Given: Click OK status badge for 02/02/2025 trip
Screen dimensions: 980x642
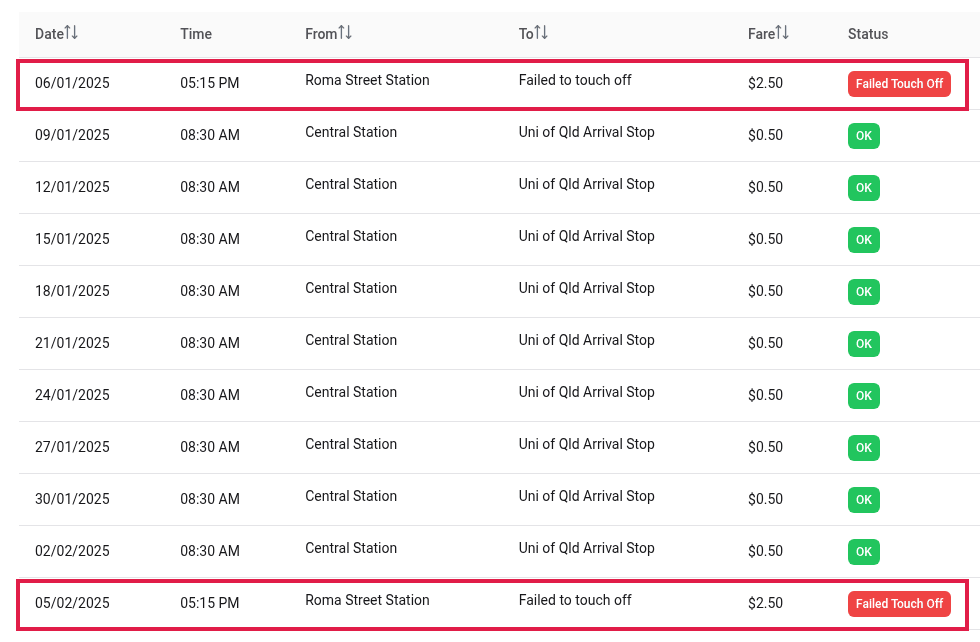Looking at the screenshot, I should click(864, 551).
